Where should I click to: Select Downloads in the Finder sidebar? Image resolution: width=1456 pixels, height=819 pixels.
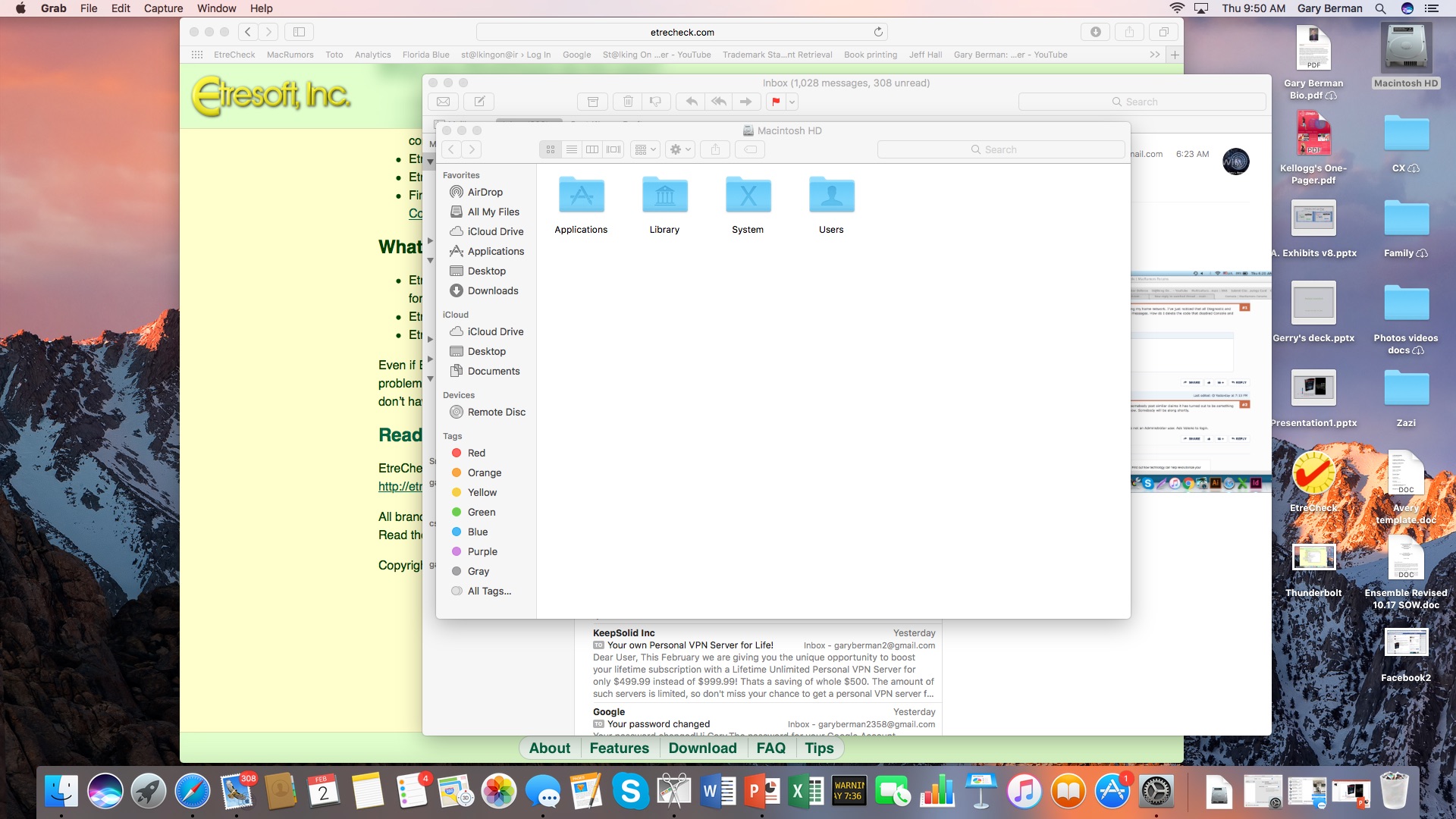point(492,290)
